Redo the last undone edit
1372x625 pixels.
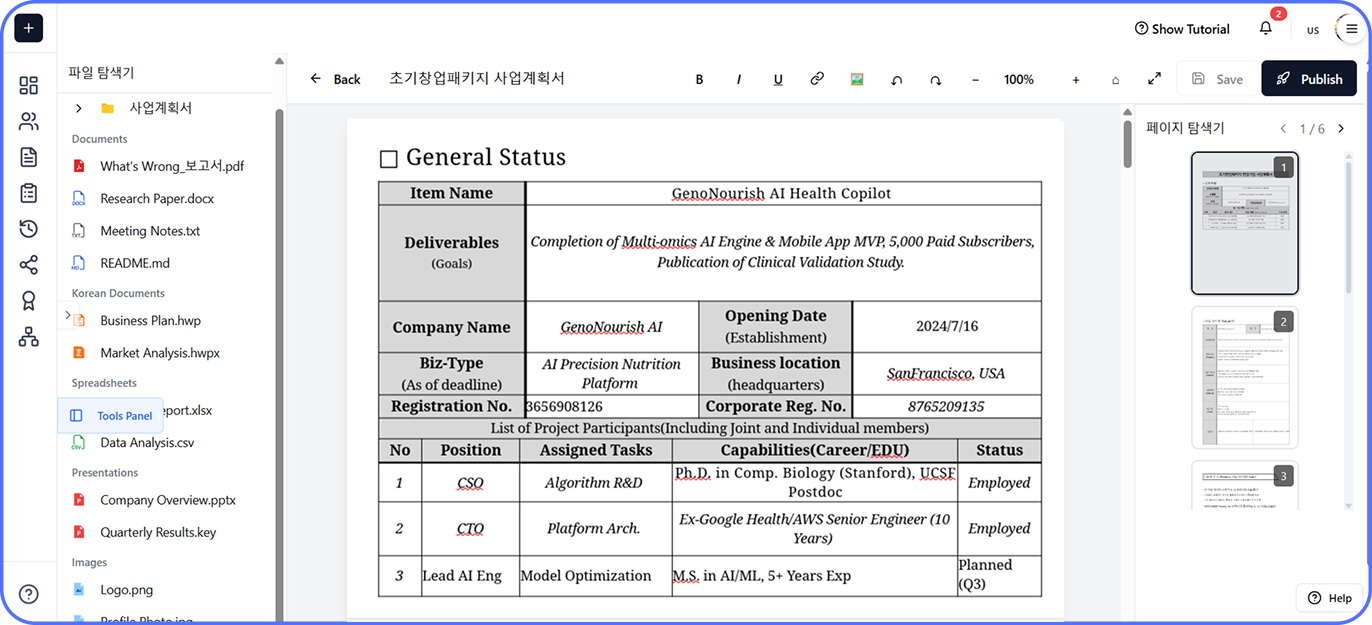click(x=936, y=80)
